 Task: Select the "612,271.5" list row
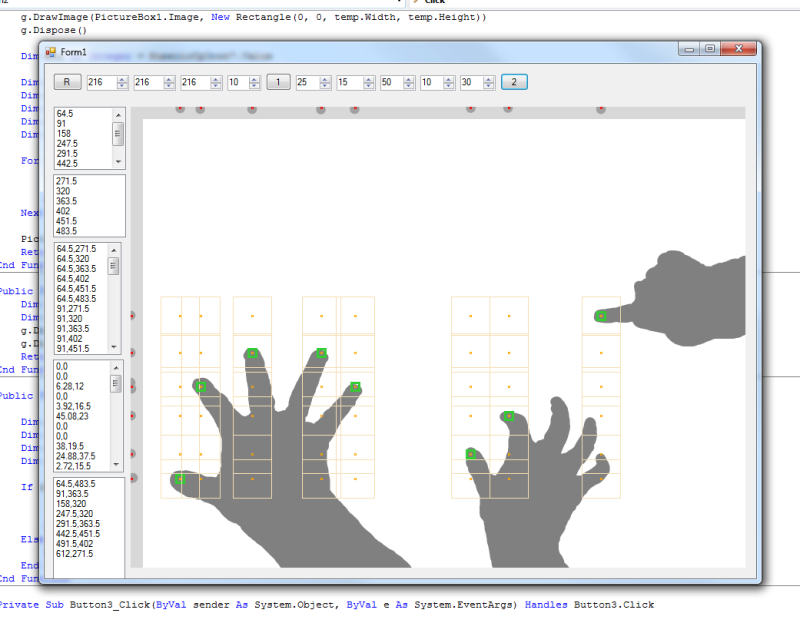pos(74,554)
